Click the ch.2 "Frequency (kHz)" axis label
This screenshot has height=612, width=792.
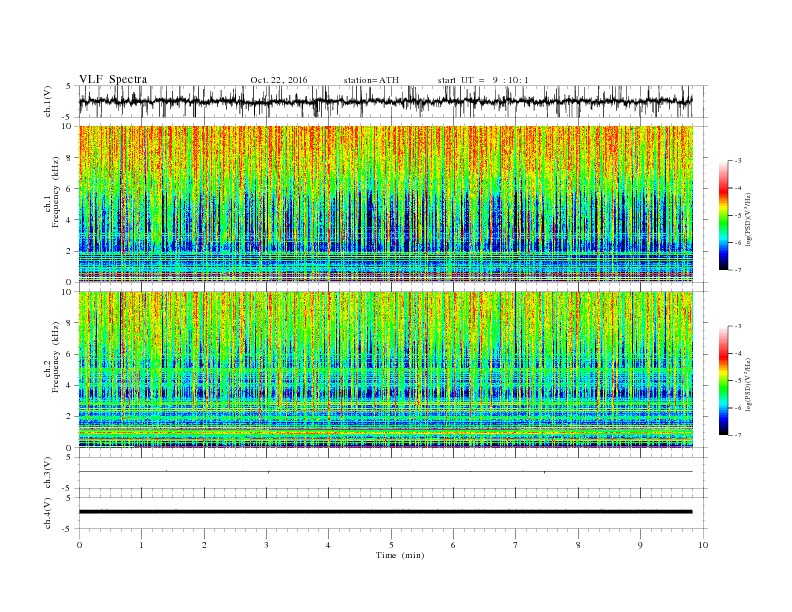(x=56, y=356)
